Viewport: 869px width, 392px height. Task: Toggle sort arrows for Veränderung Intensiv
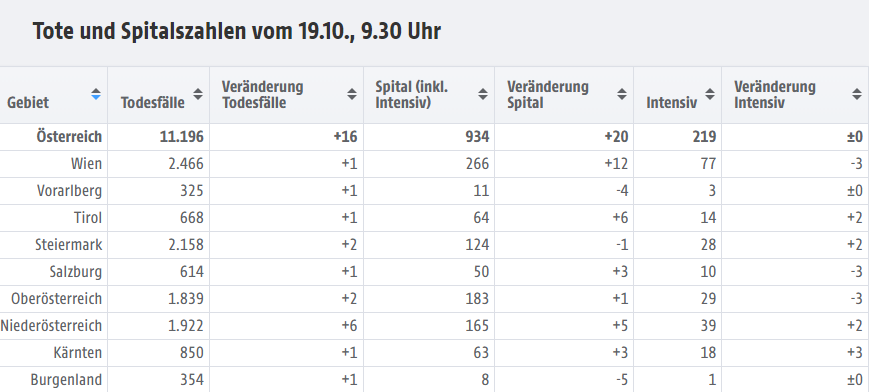(857, 94)
